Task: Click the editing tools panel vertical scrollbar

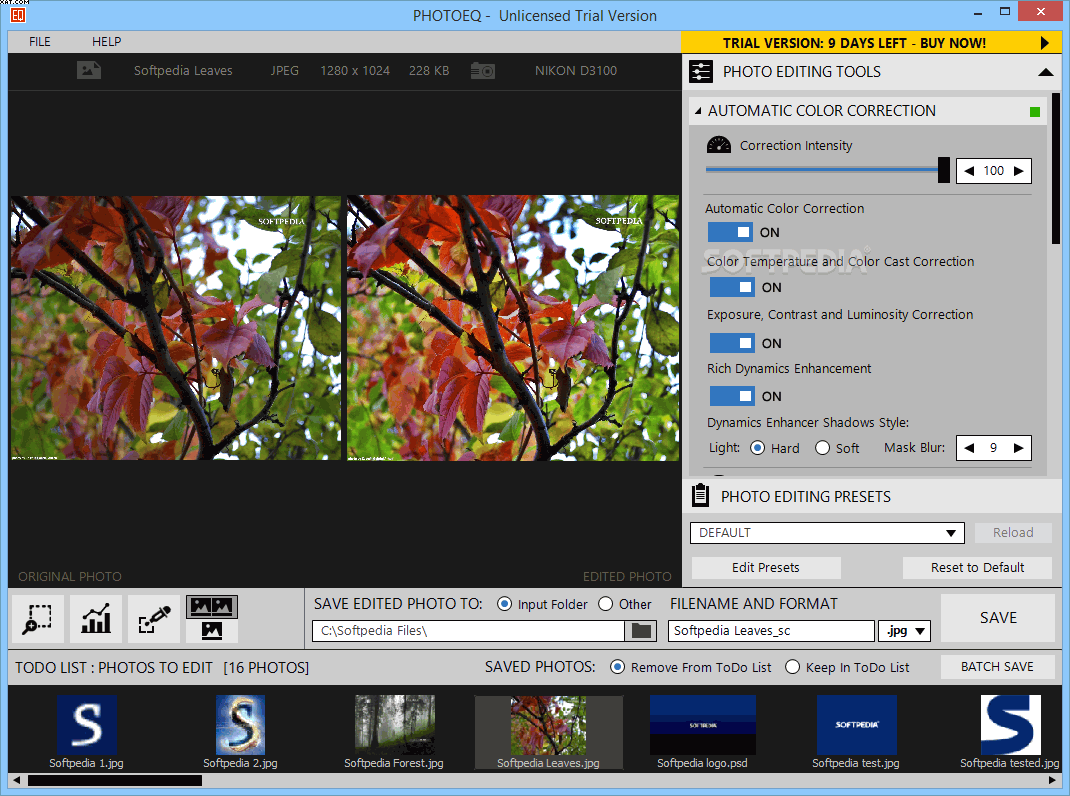Action: tap(1056, 169)
